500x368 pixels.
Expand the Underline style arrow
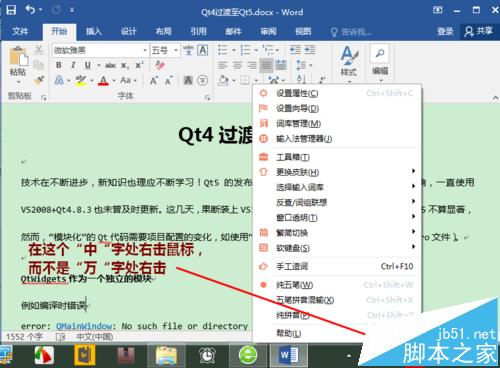pyautogui.click(x=99, y=65)
